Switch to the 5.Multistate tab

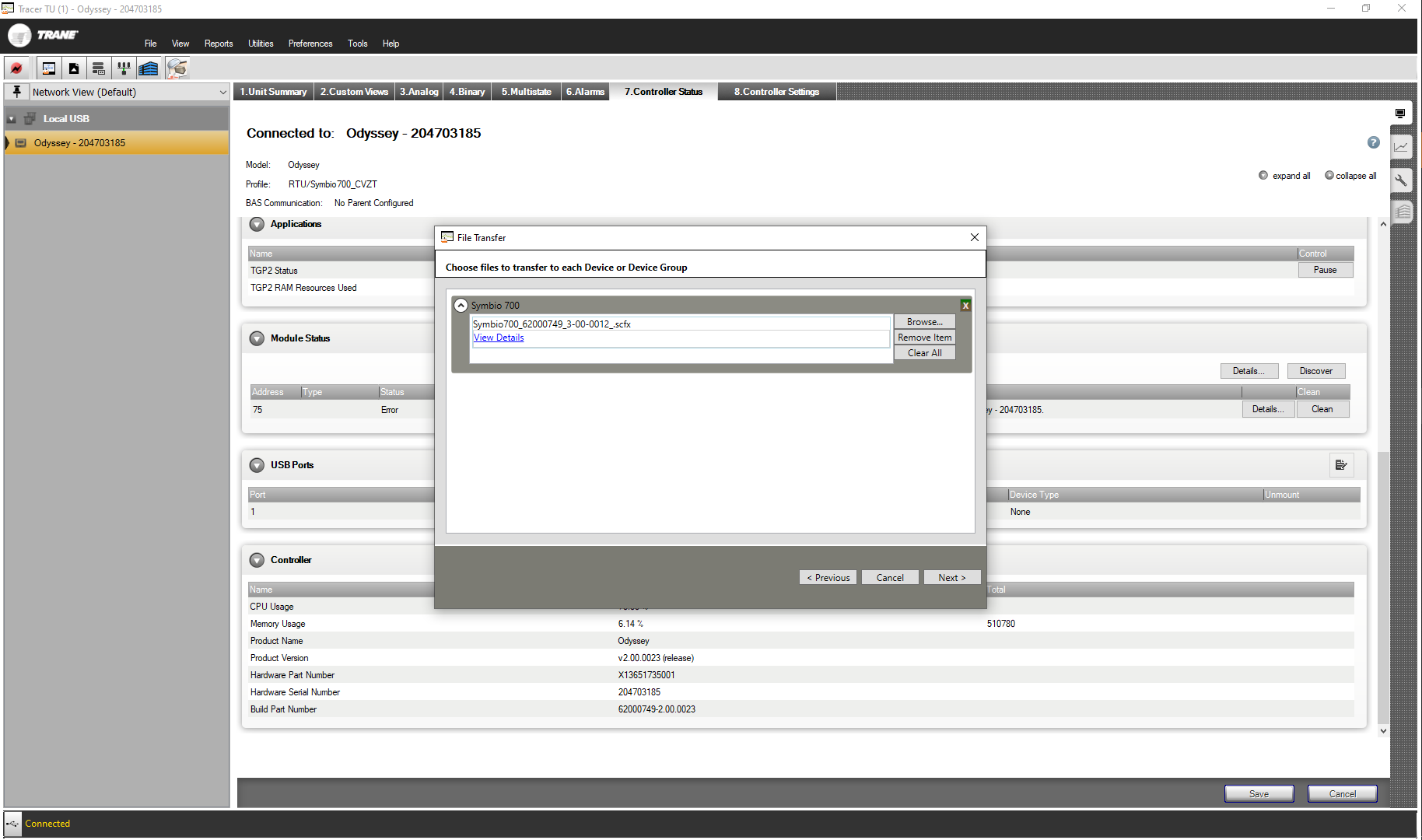click(x=526, y=92)
